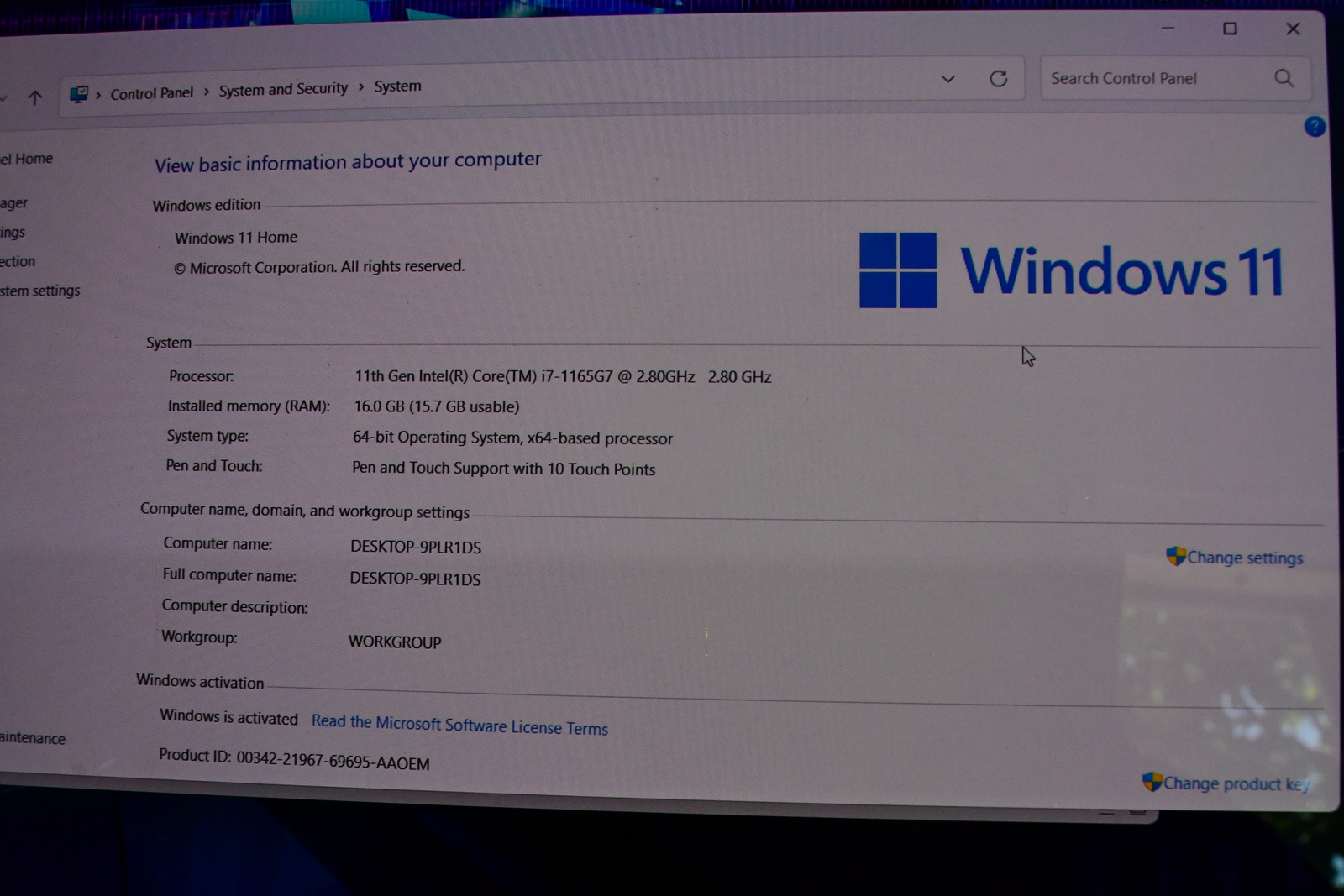1344x896 pixels.
Task: Click Microsoft Corporation copyright text
Action: tap(318, 267)
